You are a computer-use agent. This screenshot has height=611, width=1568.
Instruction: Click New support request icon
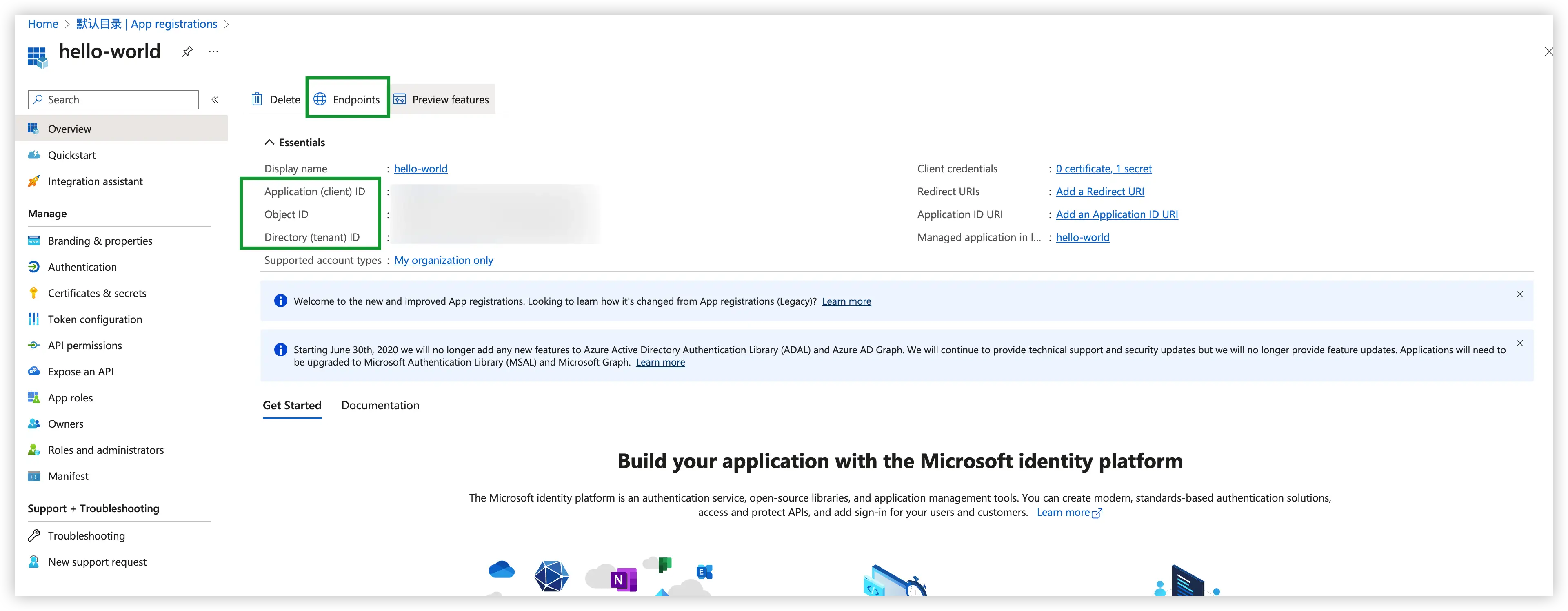click(x=34, y=562)
